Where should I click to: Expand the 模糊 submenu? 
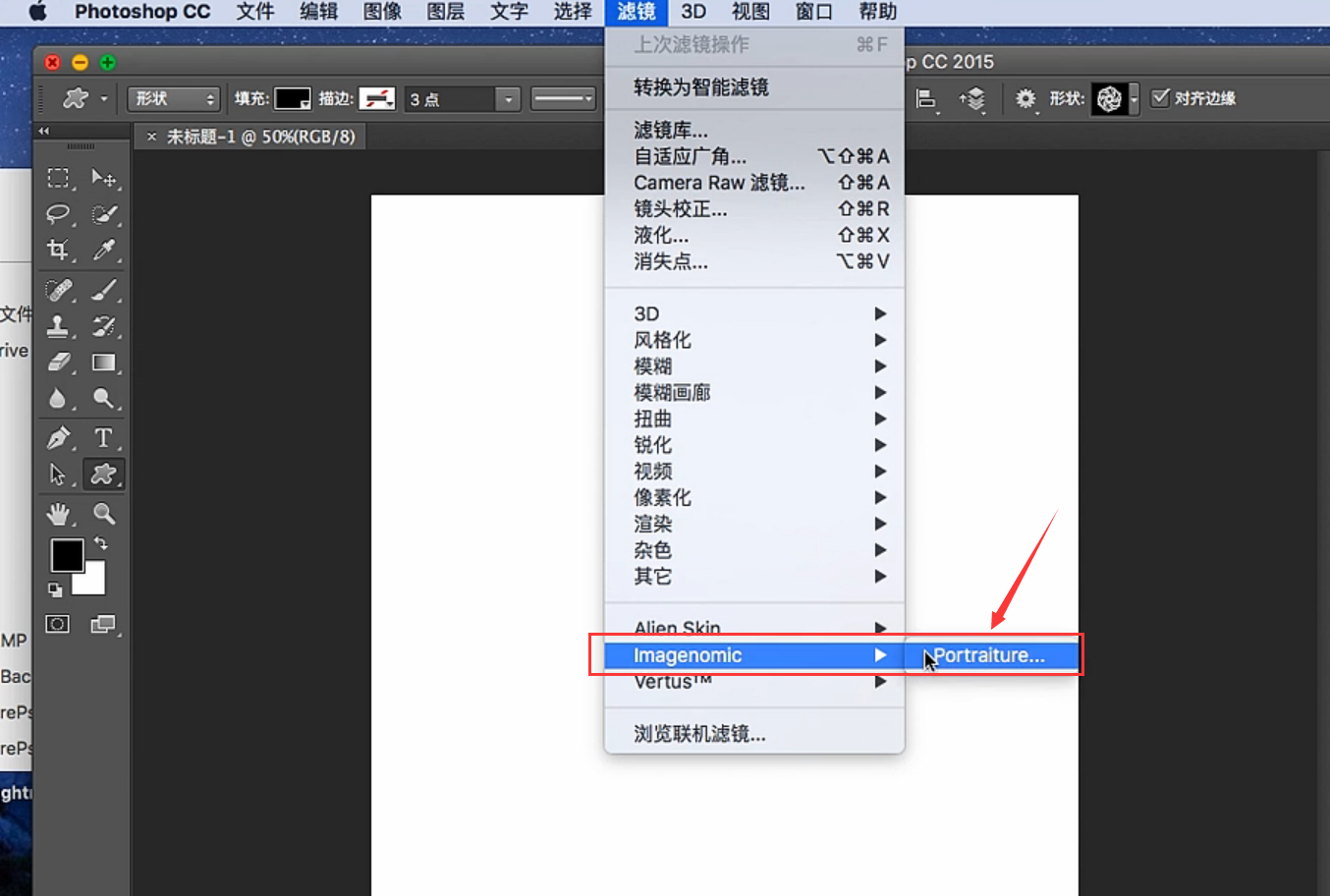click(754, 366)
